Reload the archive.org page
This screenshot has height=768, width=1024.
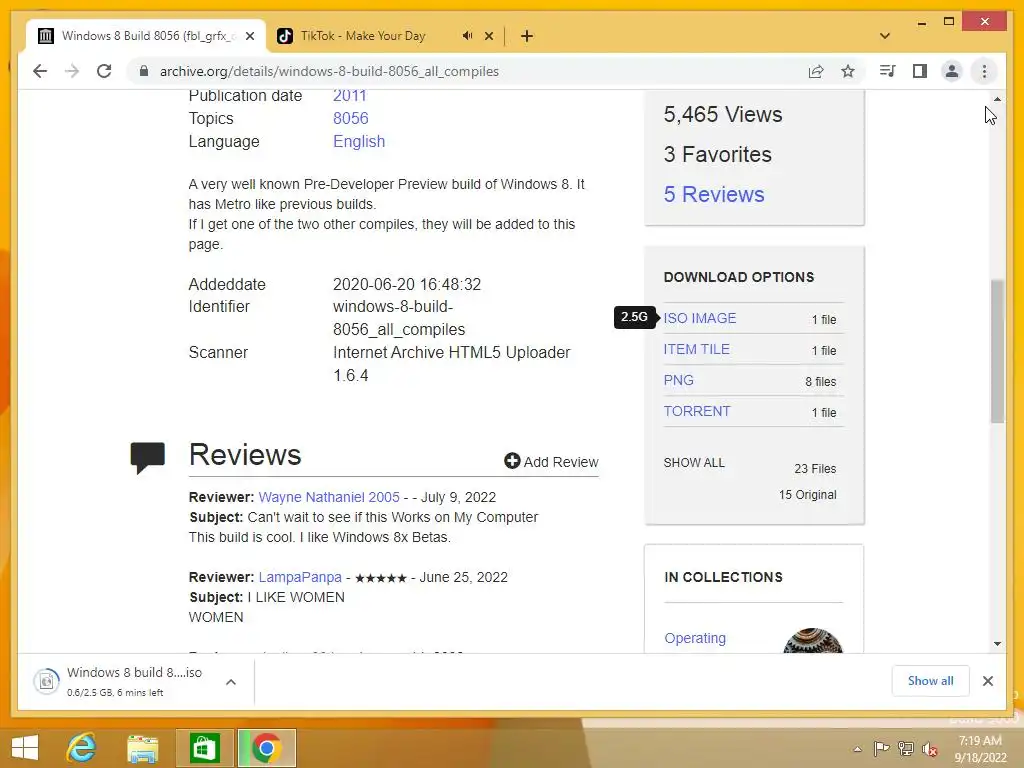(104, 71)
